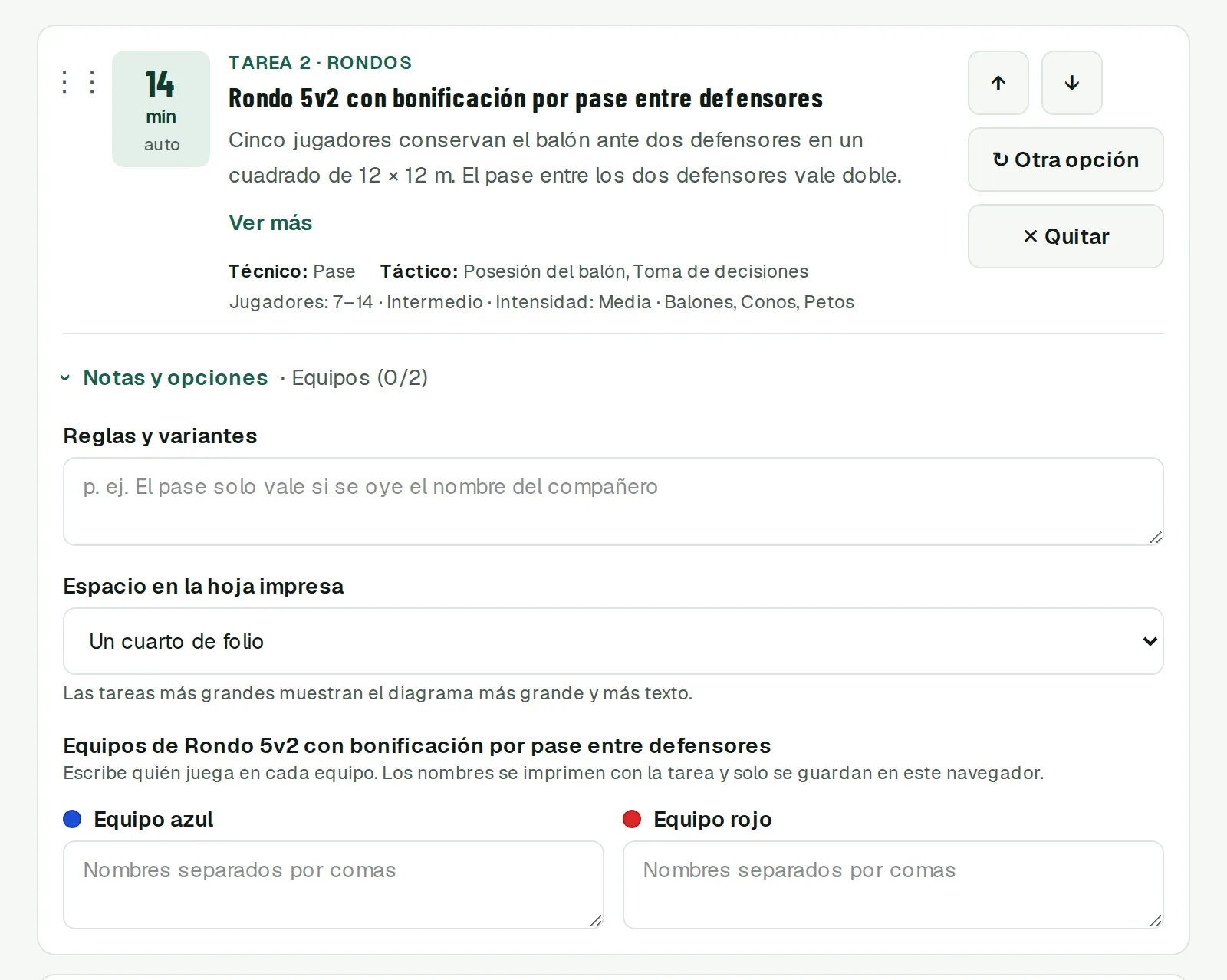Viewport: 1227px width, 980px height.
Task: Click the Otra opción button
Action: coord(1065,159)
